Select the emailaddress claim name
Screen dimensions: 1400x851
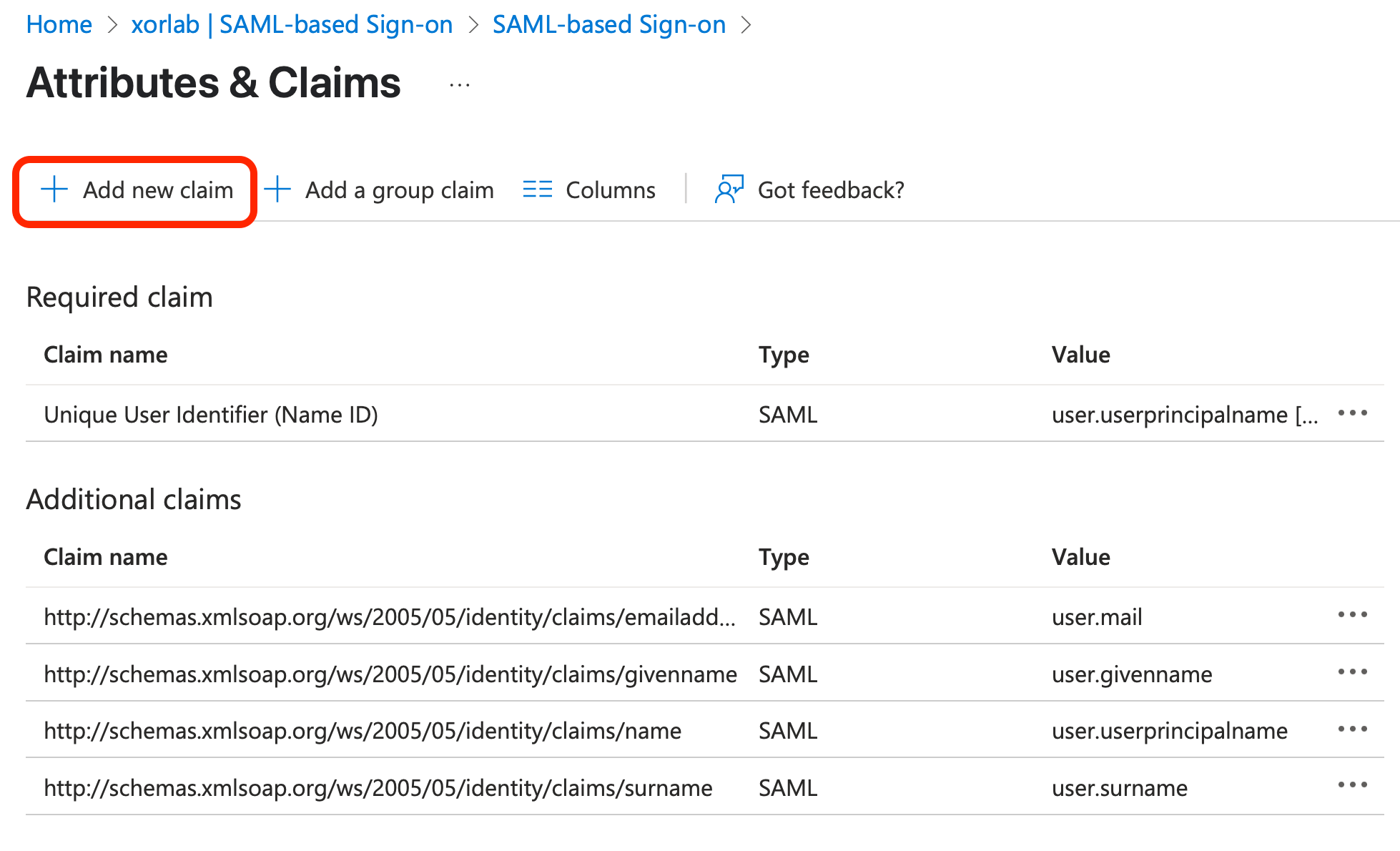(x=390, y=617)
